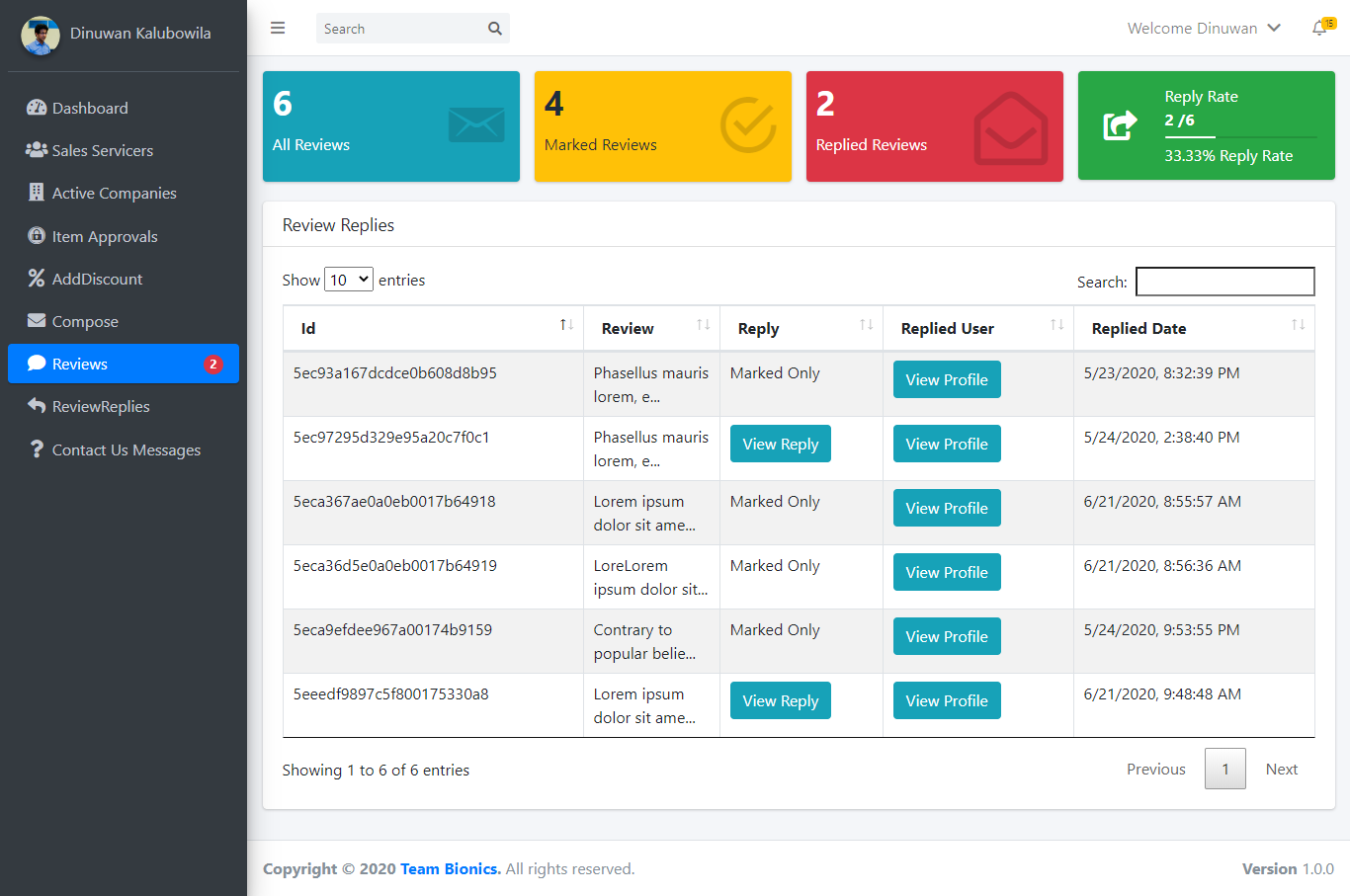This screenshot has height=896, width=1350.
Task: Click the checkmark icon on Marked Reviews card
Action: click(x=748, y=125)
